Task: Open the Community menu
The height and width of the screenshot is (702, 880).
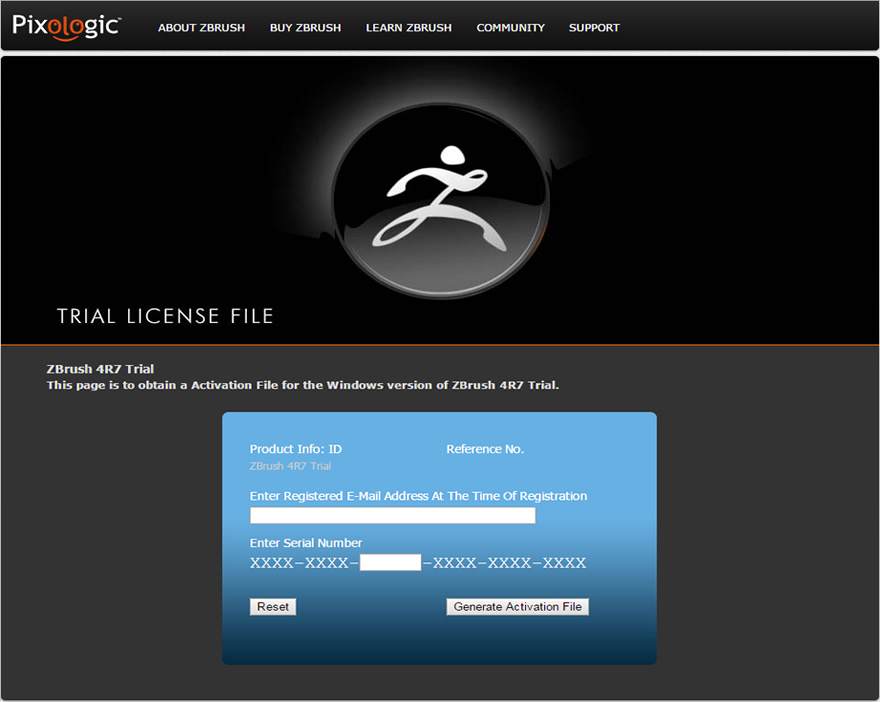Action: (x=511, y=27)
